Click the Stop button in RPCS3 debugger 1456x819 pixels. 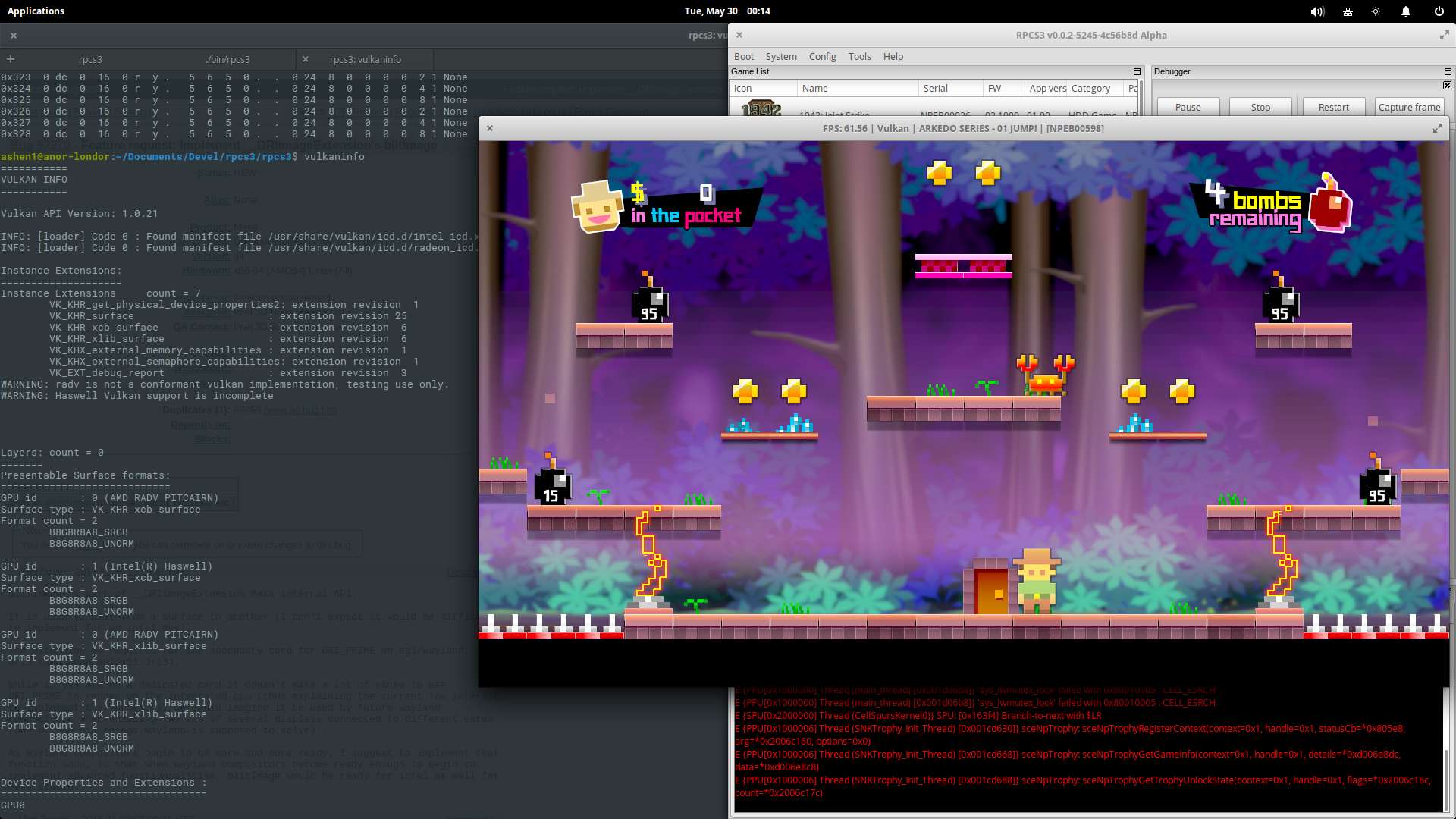pos(1261,106)
